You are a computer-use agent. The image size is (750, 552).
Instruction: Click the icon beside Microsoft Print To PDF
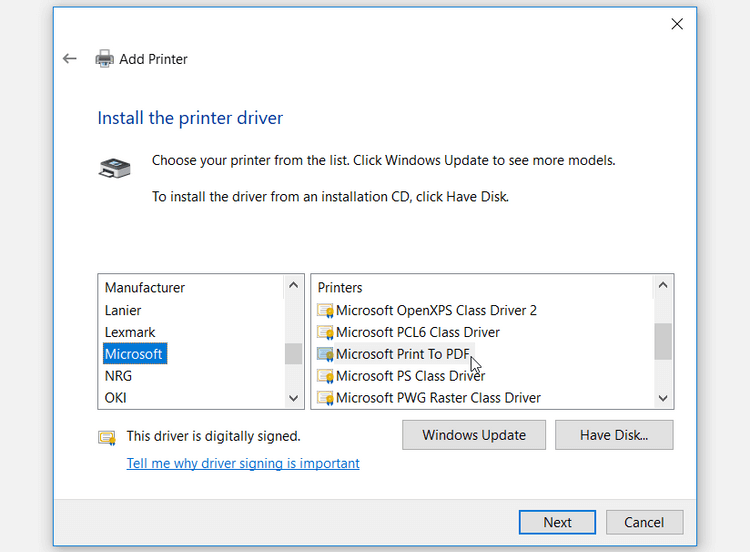pyautogui.click(x=325, y=354)
